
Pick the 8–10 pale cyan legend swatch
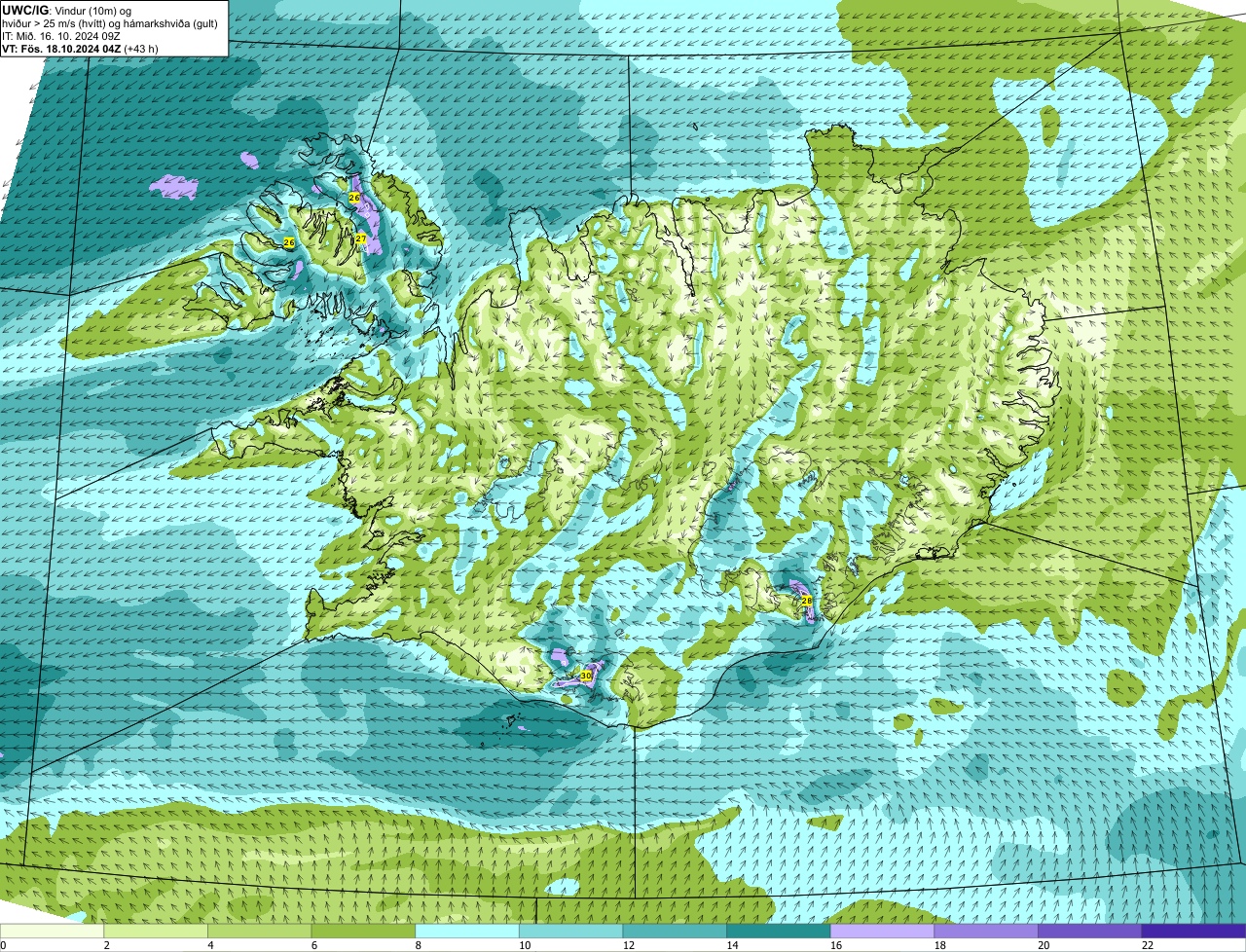467,931
